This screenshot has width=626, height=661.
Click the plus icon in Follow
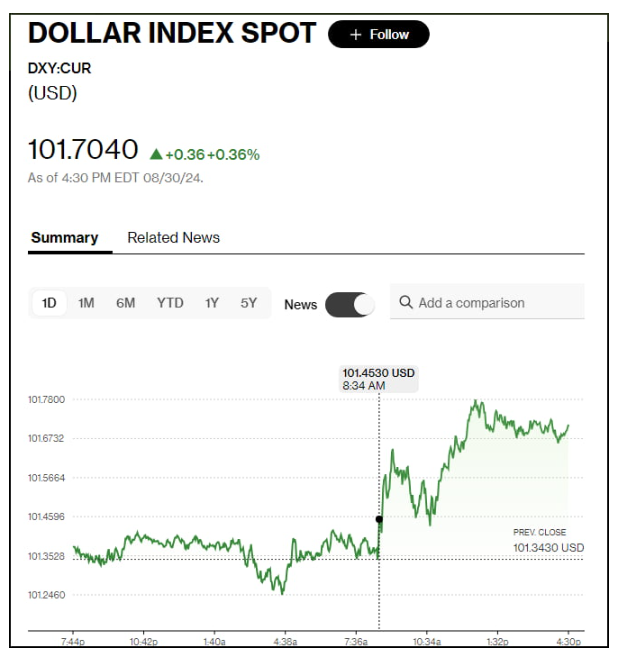click(355, 35)
